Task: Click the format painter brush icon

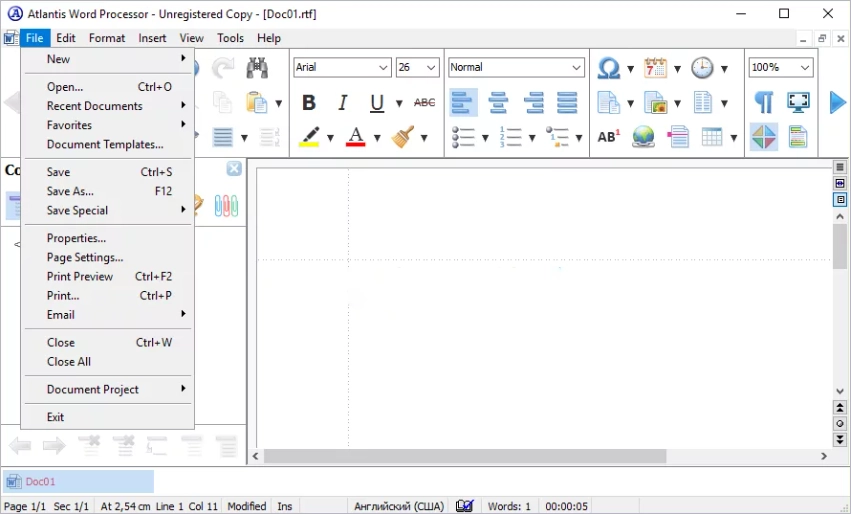Action: pos(403,137)
